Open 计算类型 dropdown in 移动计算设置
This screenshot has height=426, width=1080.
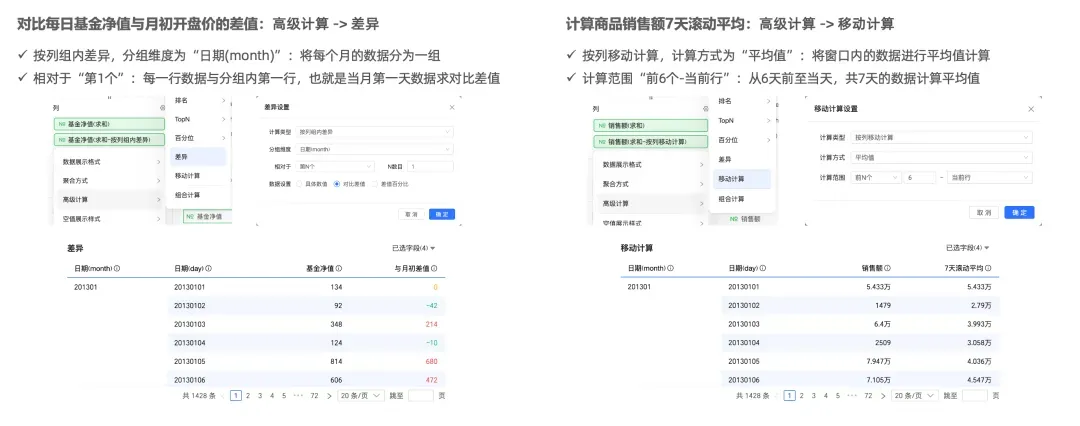click(942, 137)
